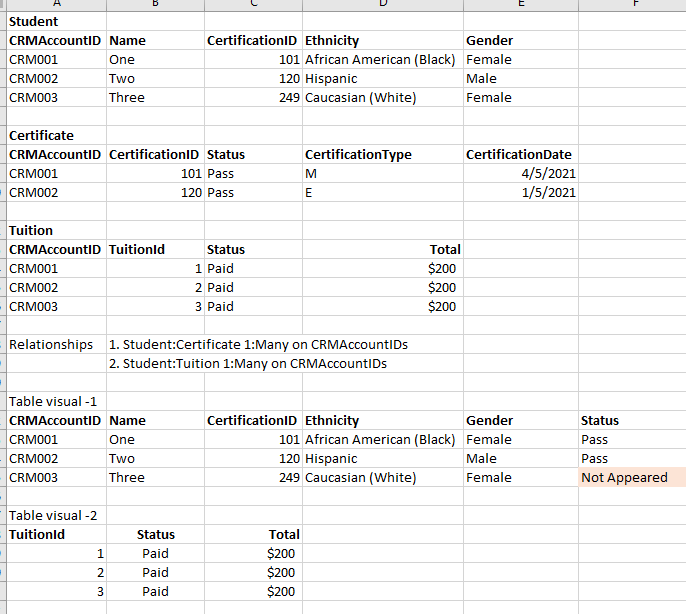This screenshot has width=686, height=614.
Task: Click 'Total' header in Table visual -2
Action: (253, 534)
